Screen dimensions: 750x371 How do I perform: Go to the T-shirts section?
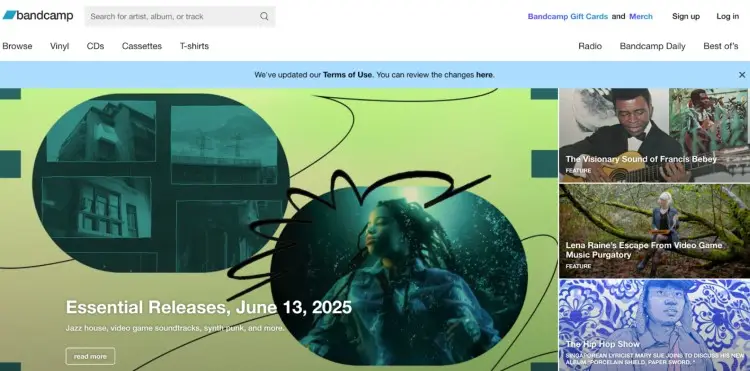click(194, 46)
